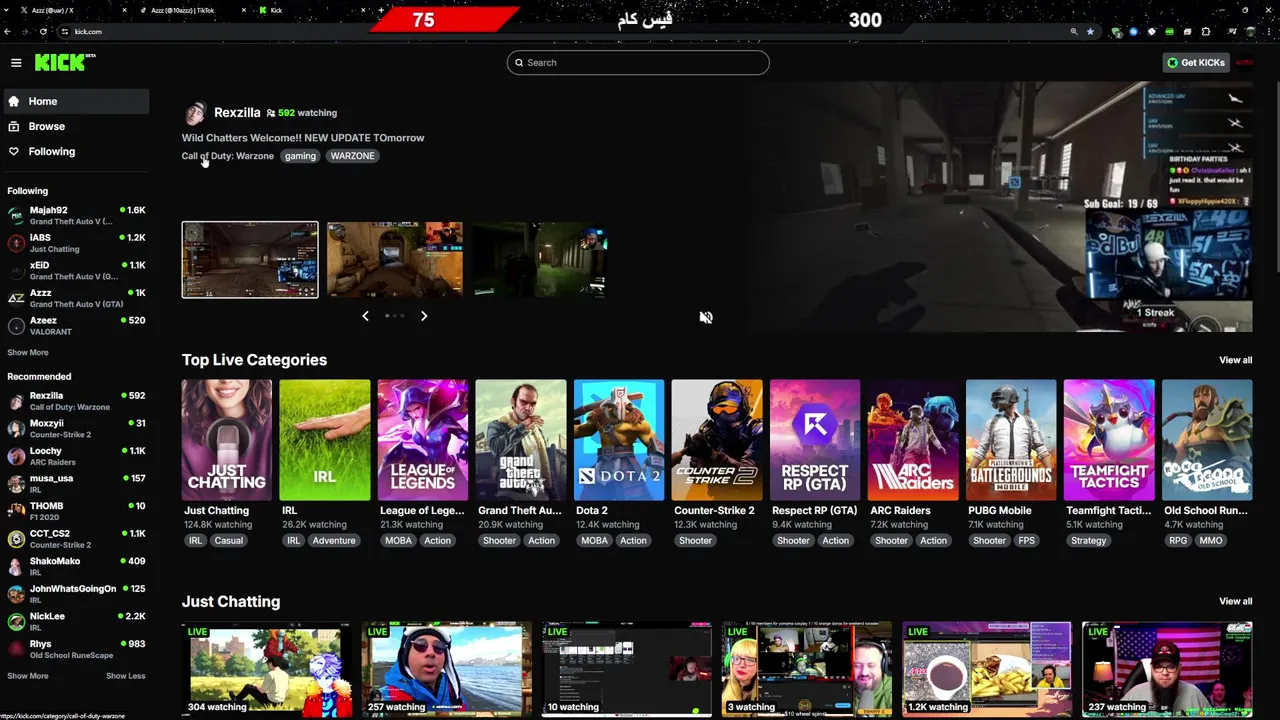Open Counter-Strike 2 category cover
Screen dimensions: 1280x720
tap(717, 440)
